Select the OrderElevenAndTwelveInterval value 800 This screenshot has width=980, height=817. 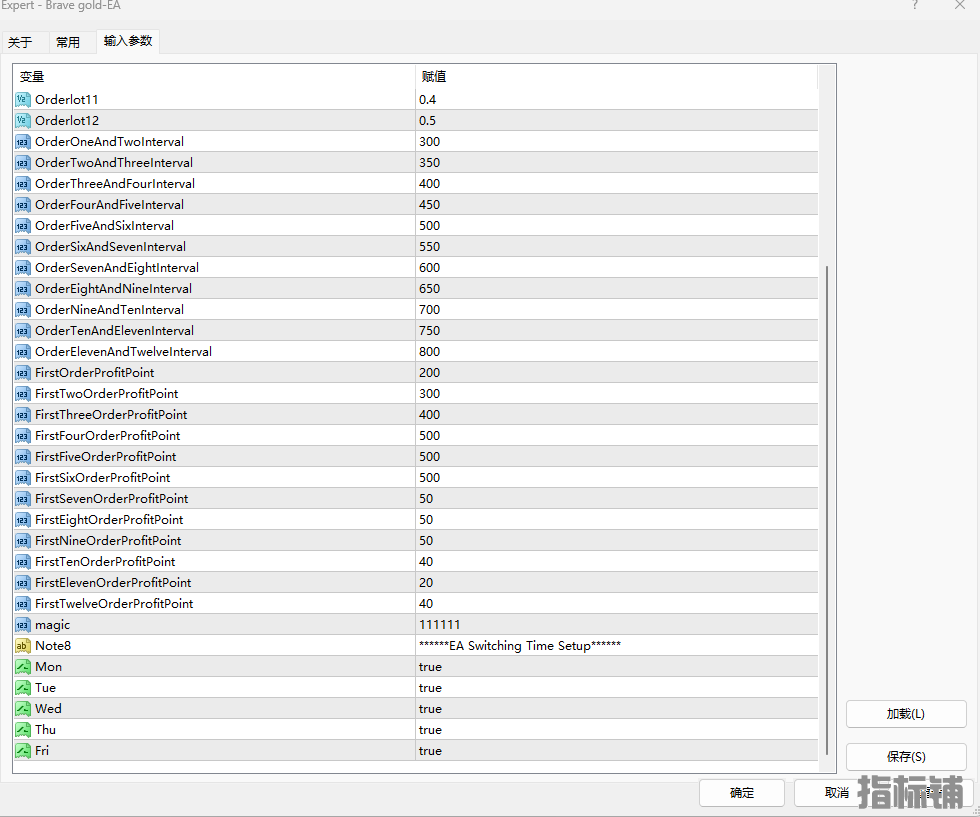pyautogui.click(x=429, y=352)
